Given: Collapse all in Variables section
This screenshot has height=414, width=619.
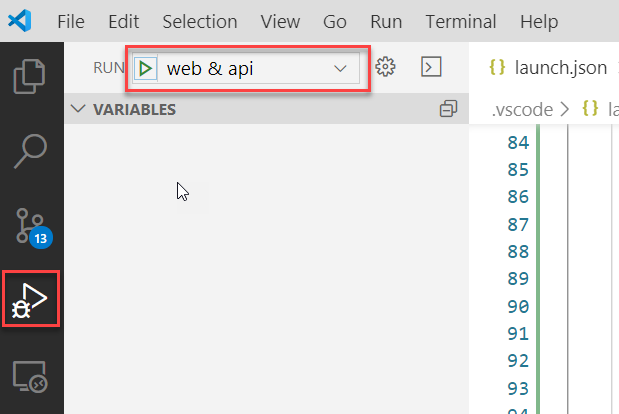Looking at the screenshot, I should pos(448,109).
